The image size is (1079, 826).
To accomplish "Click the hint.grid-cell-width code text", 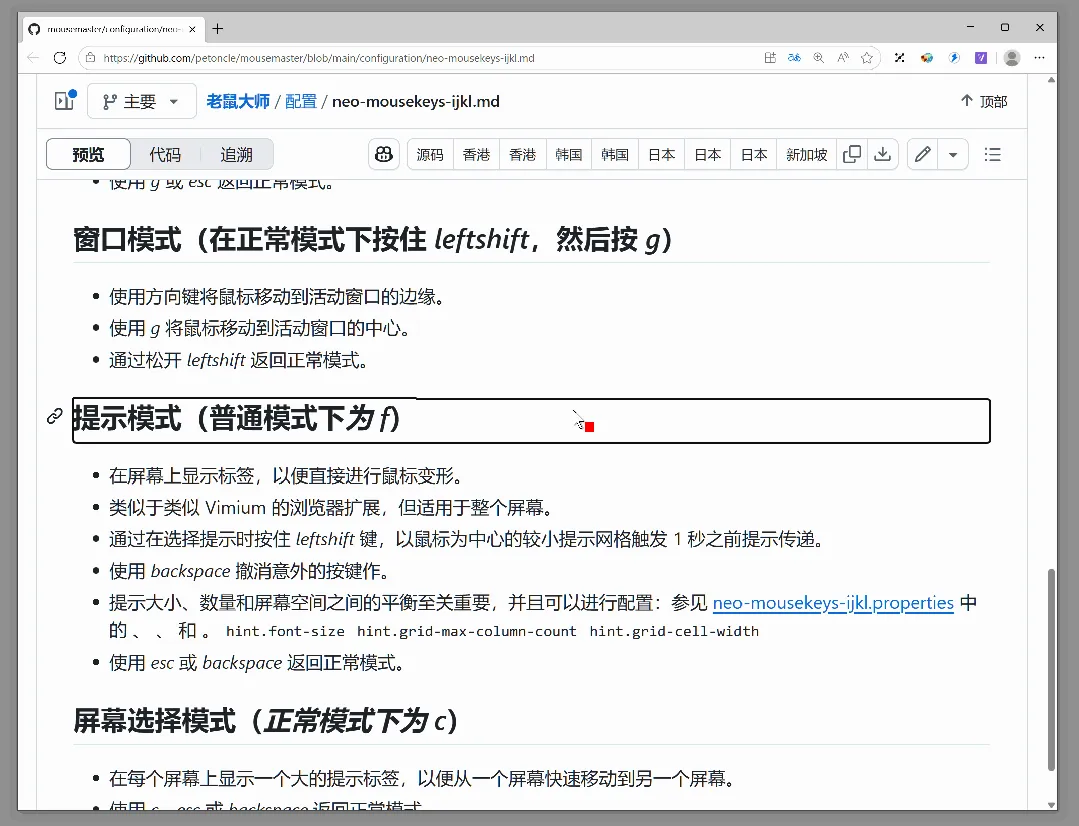I will click(674, 631).
